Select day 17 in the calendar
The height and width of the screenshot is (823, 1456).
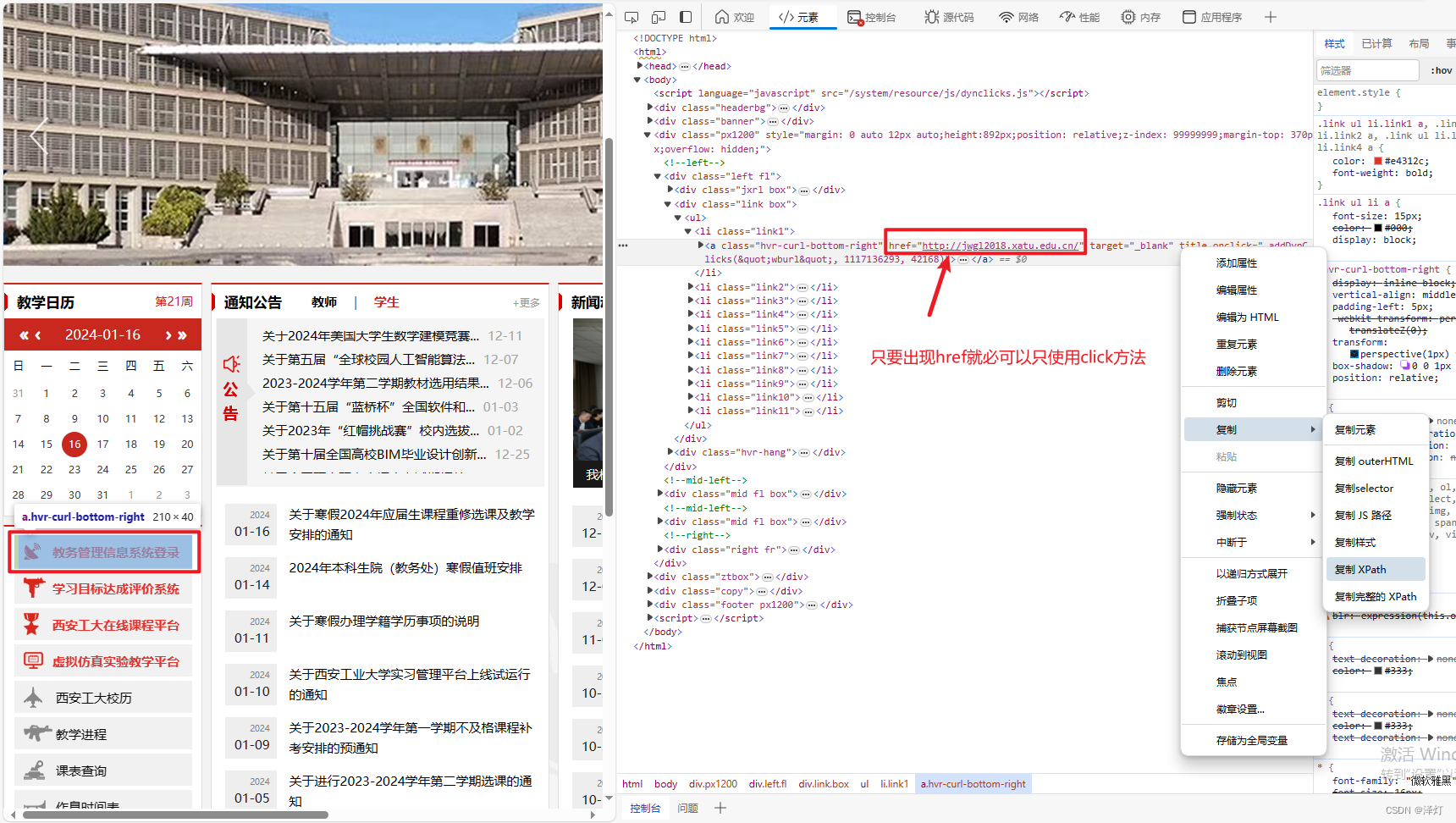click(x=102, y=444)
